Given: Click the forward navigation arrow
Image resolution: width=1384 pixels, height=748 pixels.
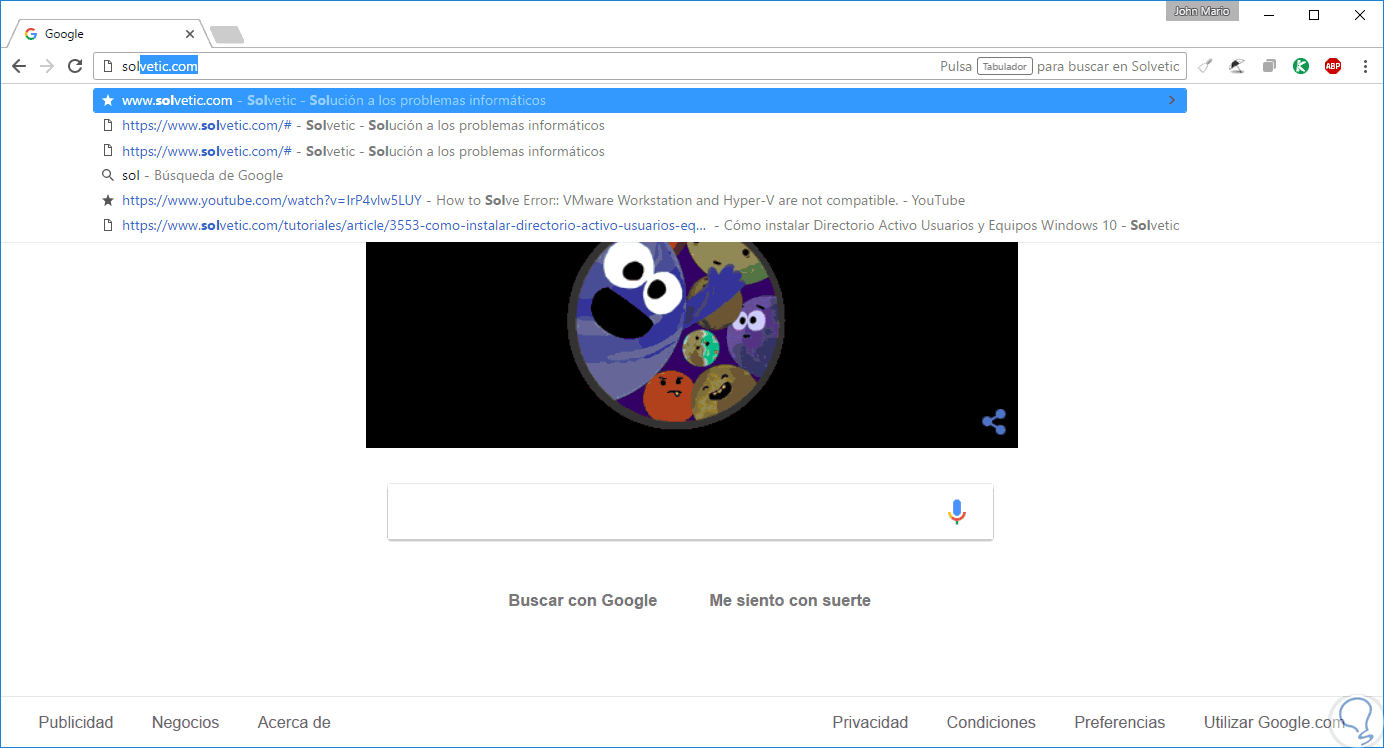Looking at the screenshot, I should [x=47, y=66].
